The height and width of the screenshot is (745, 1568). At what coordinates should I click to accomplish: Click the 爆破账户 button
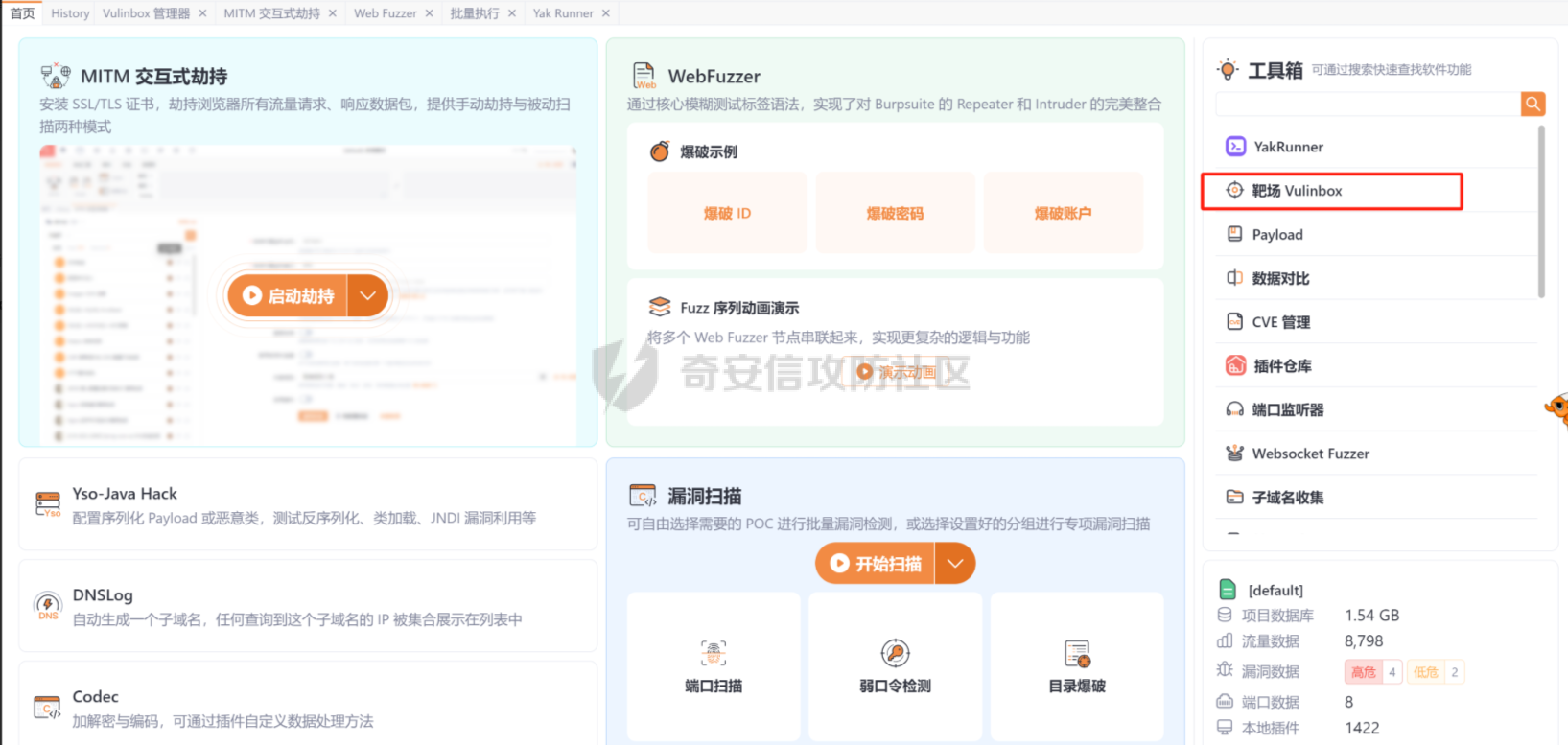tap(1064, 213)
